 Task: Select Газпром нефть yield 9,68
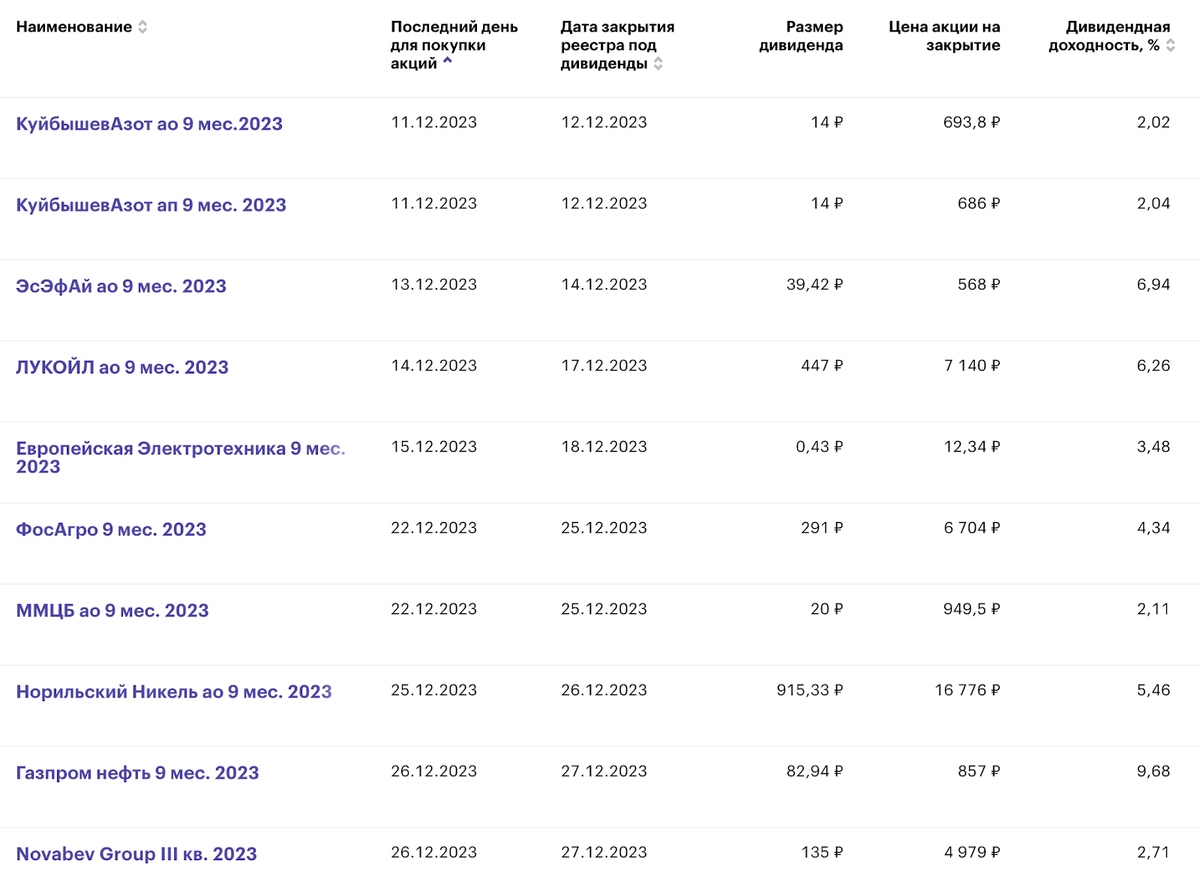click(x=1153, y=771)
